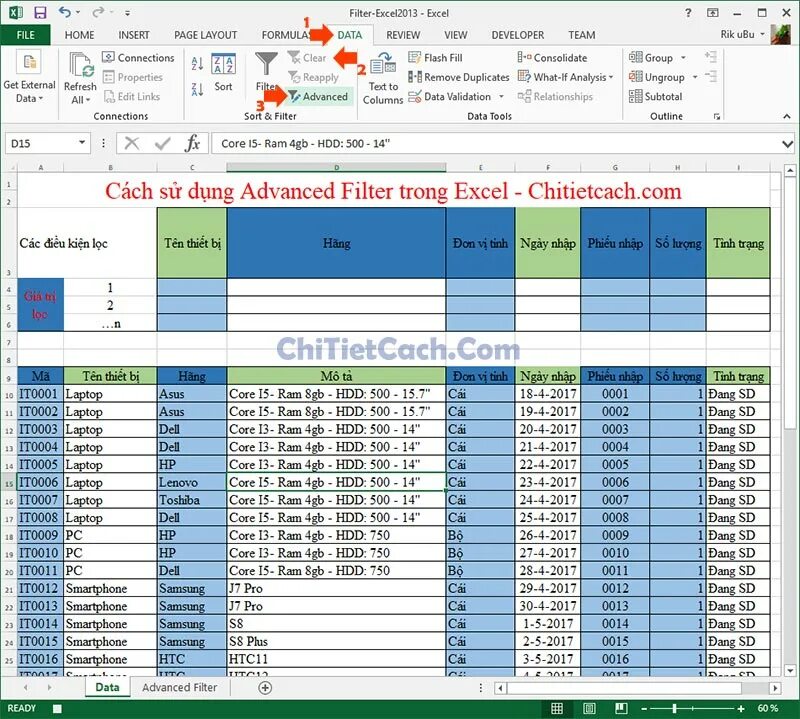The width and height of the screenshot is (800, 719).
Task: Click Group outline command
Action: (x=651, y=58)
